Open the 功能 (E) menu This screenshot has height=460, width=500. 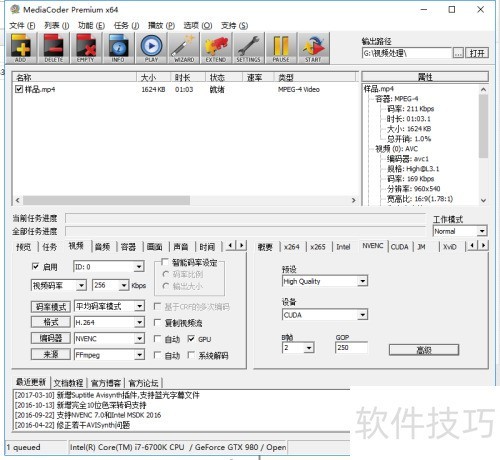(x=91, y=25)
